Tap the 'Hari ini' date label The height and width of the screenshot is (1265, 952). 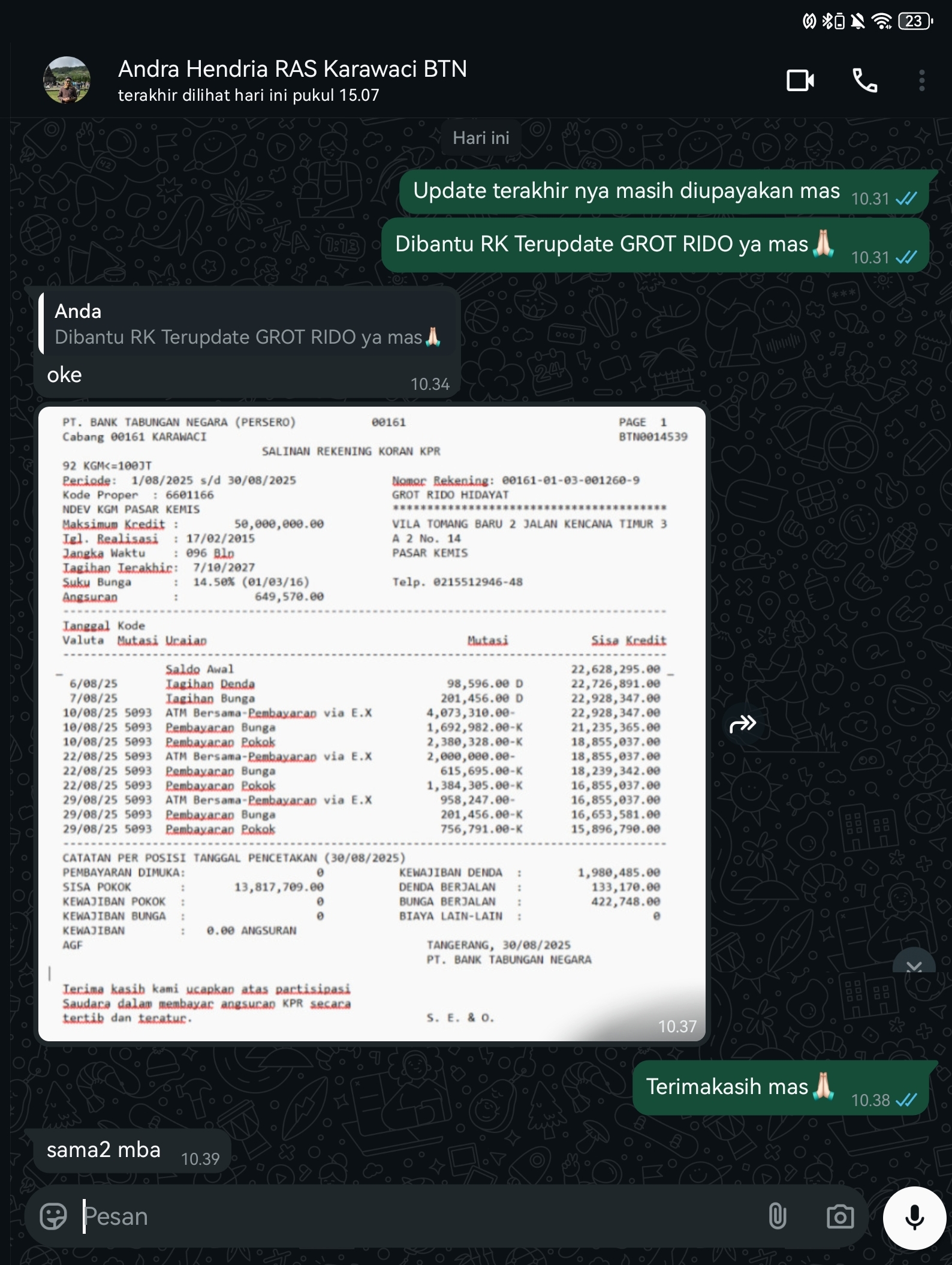(481, 138)
